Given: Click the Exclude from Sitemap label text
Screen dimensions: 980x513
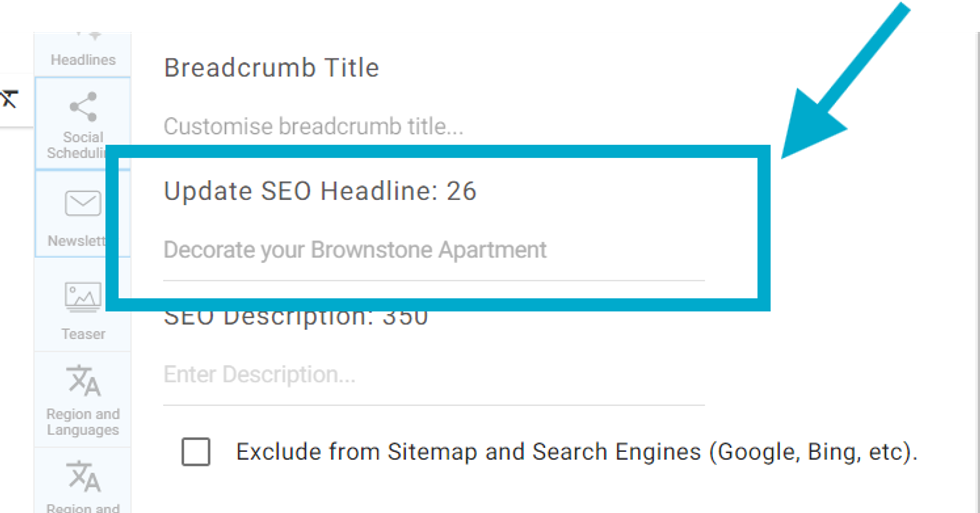Looking at the screenshot, I should [576, 452].
